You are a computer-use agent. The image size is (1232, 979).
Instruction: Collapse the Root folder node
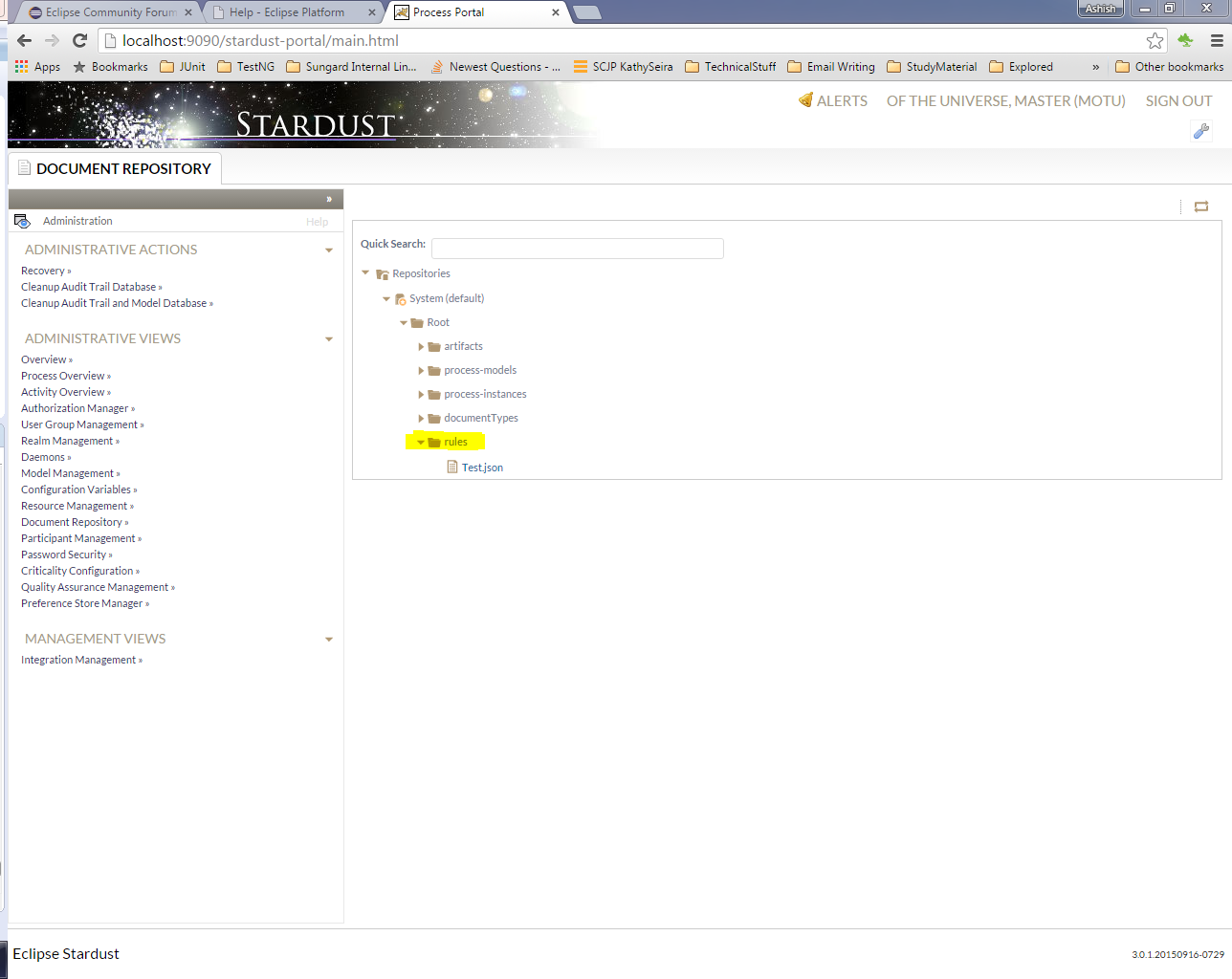point(404,323)
